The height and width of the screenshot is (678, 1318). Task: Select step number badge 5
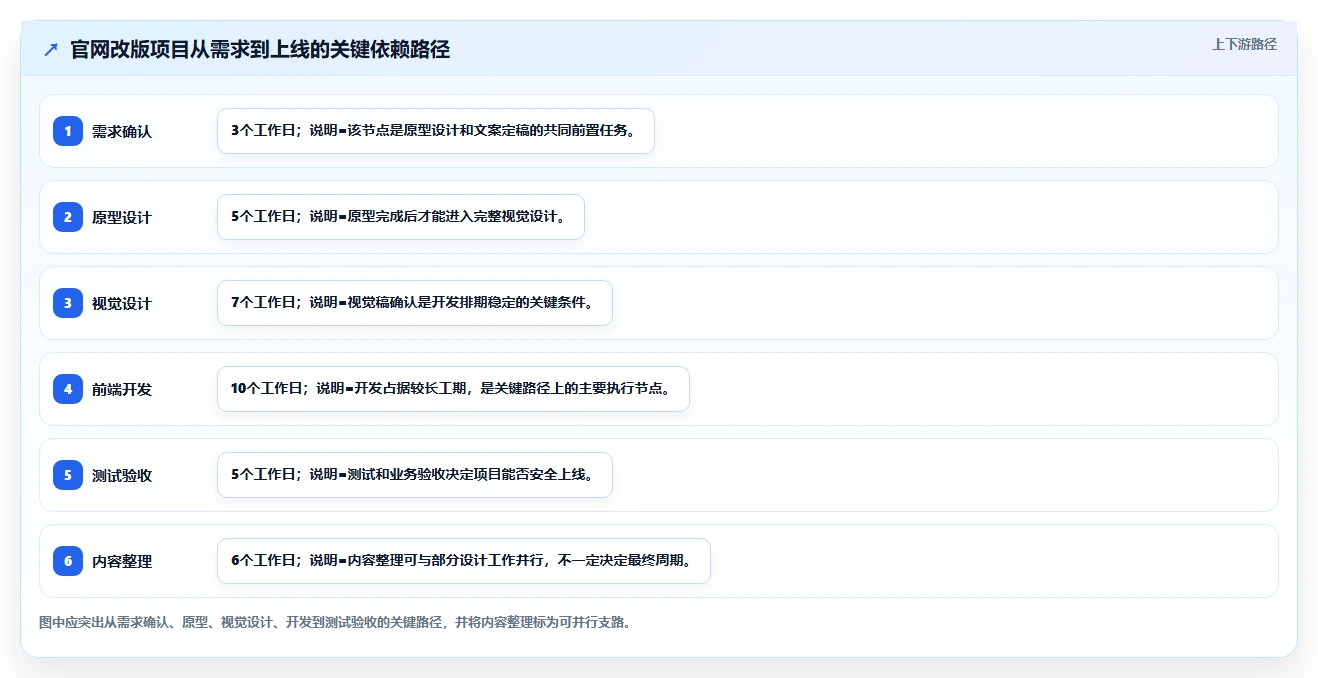(68, 475)
